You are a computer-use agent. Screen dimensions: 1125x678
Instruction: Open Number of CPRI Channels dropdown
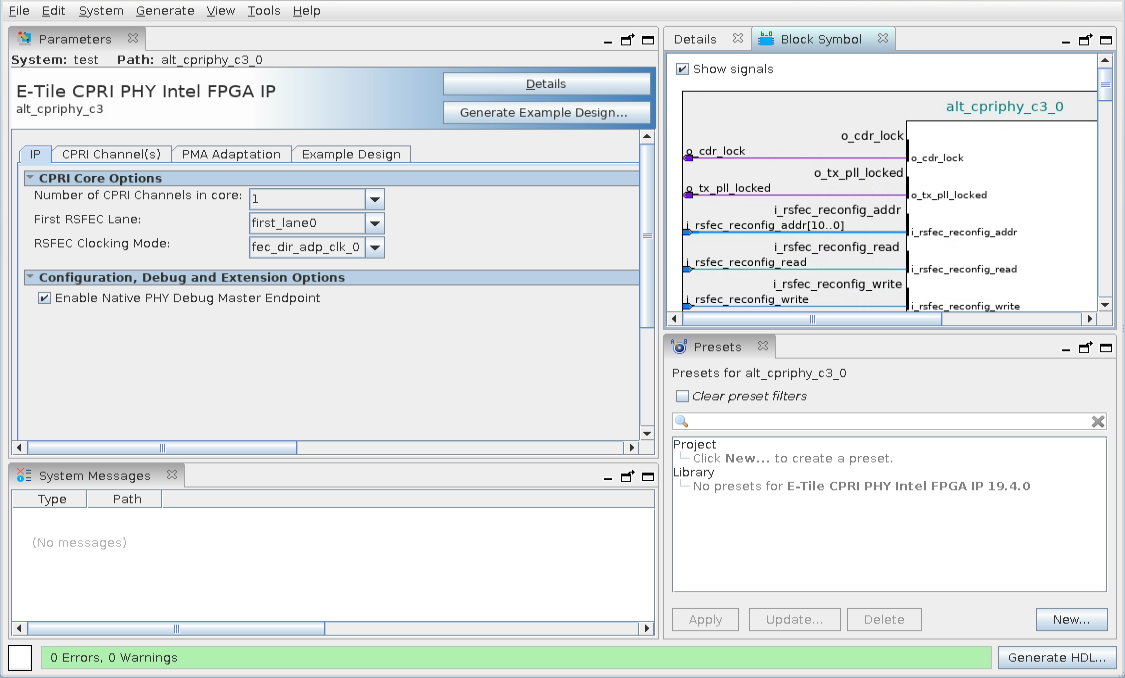375,199
